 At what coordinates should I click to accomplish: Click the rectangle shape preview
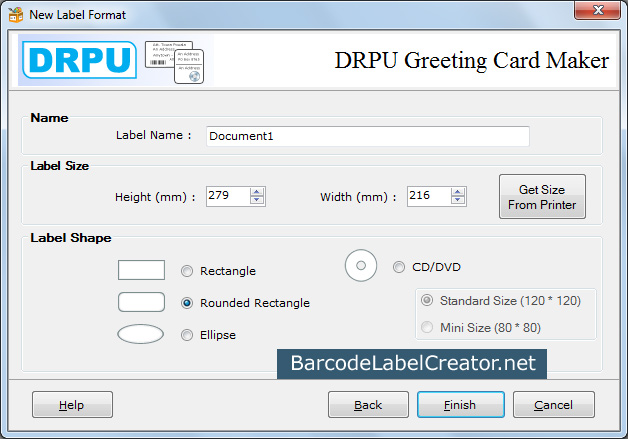(x=141, y=270)
